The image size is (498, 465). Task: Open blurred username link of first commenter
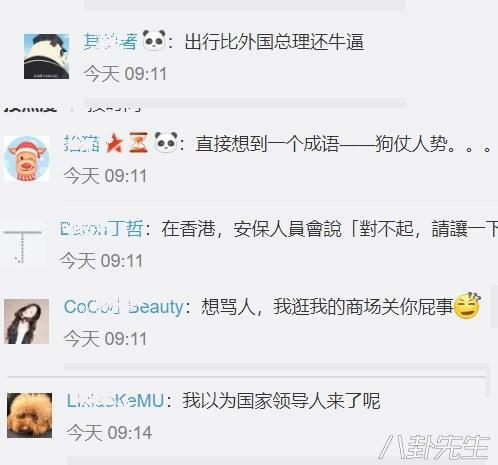(110, 42)
